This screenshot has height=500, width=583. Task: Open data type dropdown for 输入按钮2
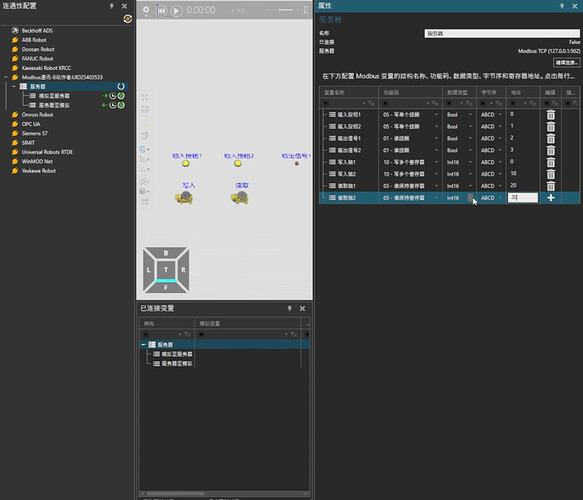(470, 126)
